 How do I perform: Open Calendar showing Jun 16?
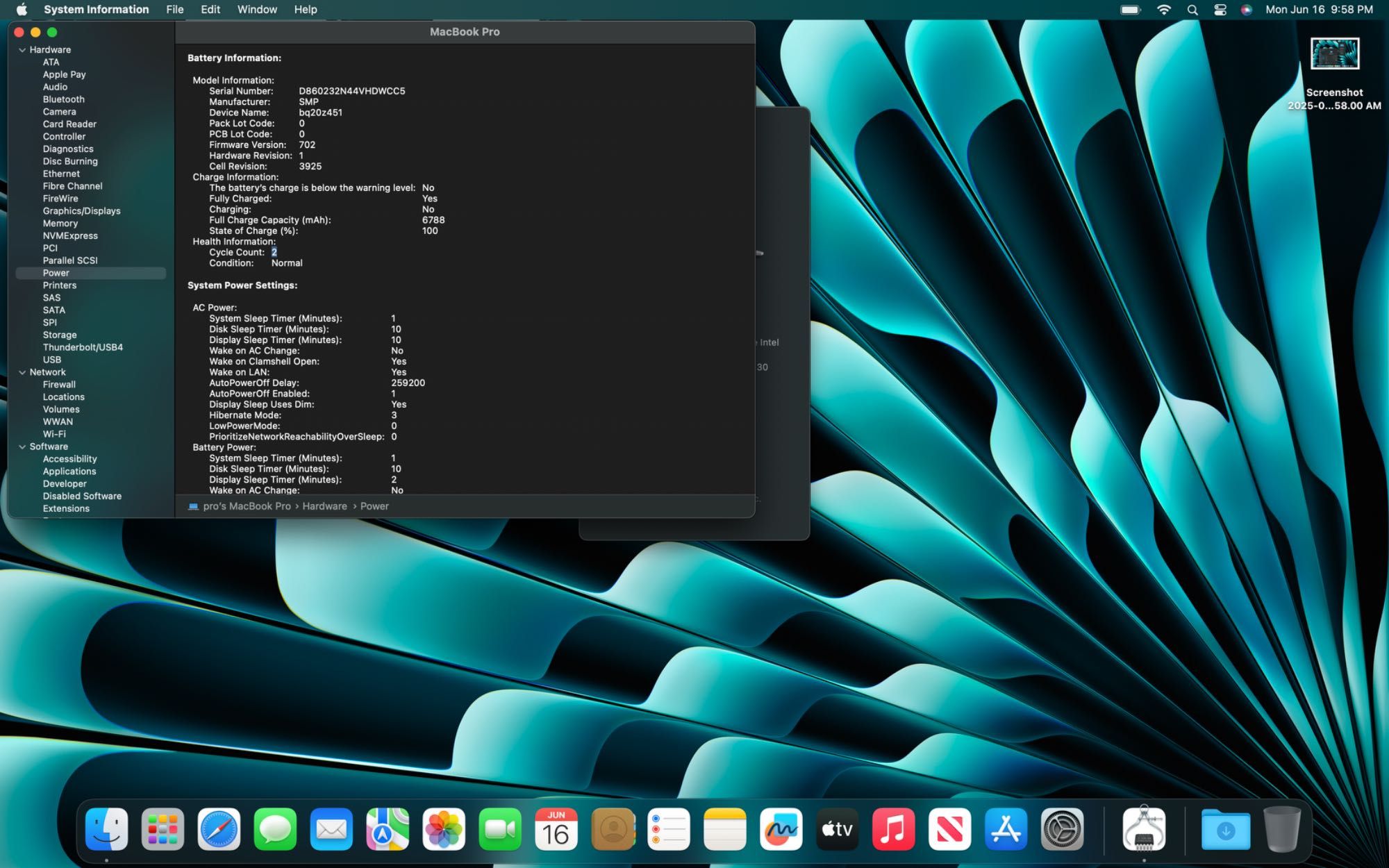556,829
